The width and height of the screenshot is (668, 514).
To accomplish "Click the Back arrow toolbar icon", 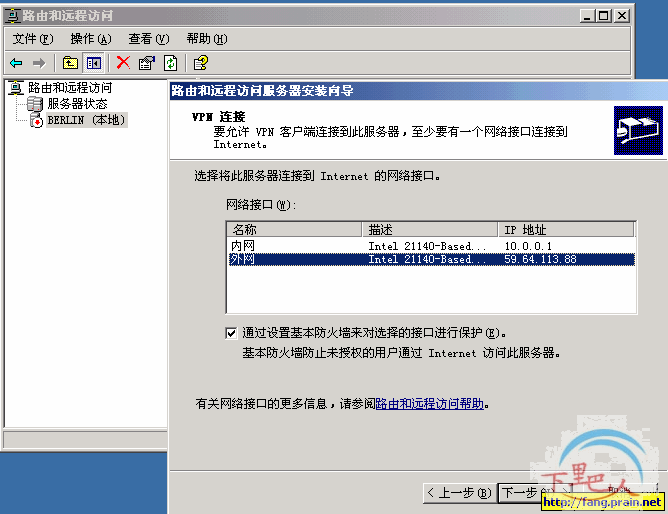I will [x=16, y=63].
